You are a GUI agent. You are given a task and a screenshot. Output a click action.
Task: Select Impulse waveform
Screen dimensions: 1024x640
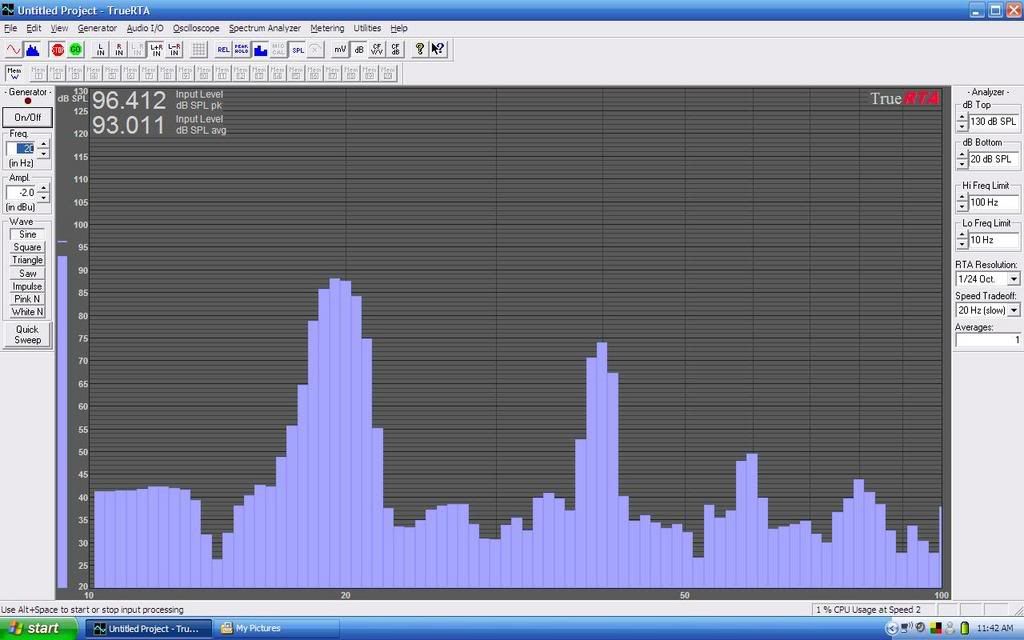point(27,287)
